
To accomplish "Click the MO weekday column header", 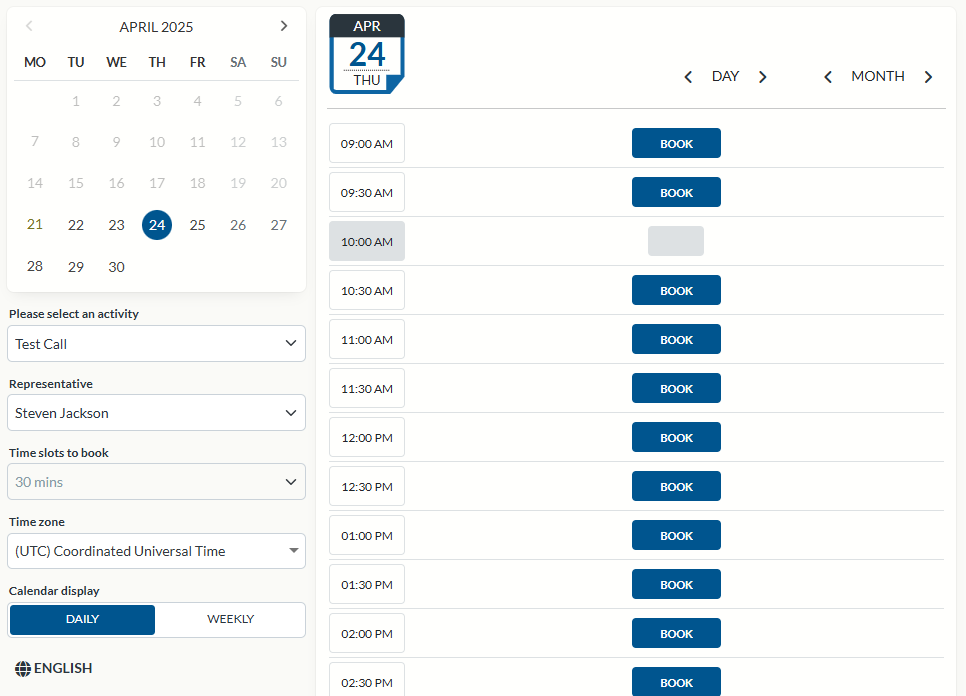I will tap(35, 62).
